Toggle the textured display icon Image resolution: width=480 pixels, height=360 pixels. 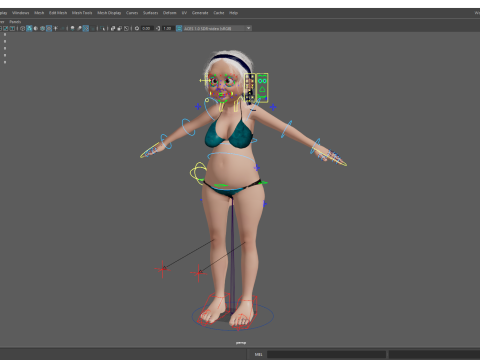pos(49,28)
